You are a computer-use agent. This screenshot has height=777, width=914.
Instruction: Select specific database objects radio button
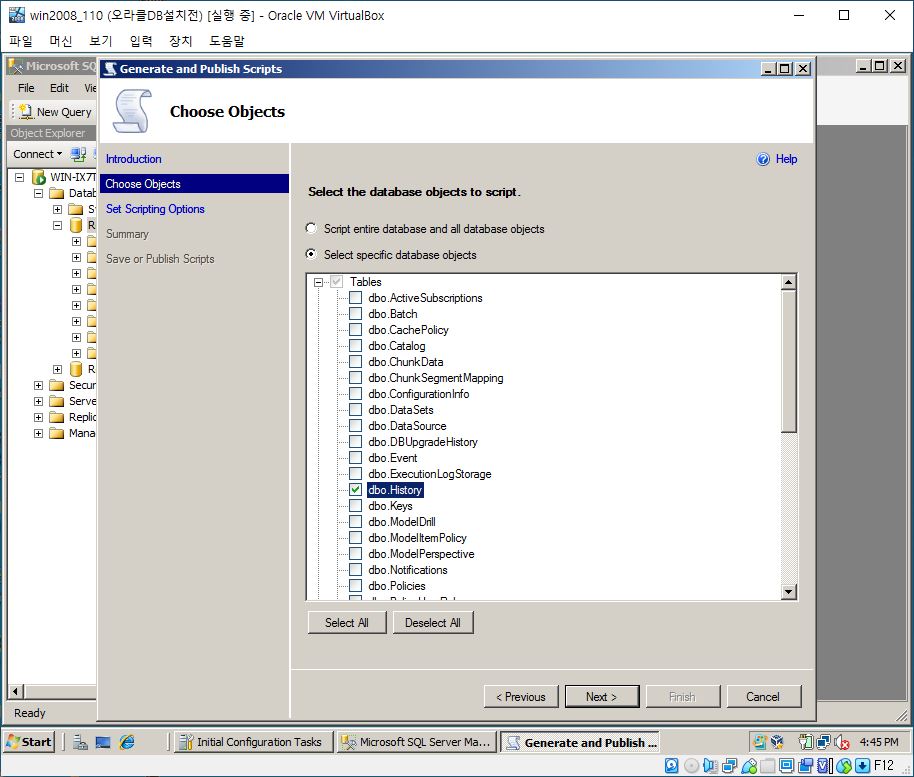[x=311, y=254]
